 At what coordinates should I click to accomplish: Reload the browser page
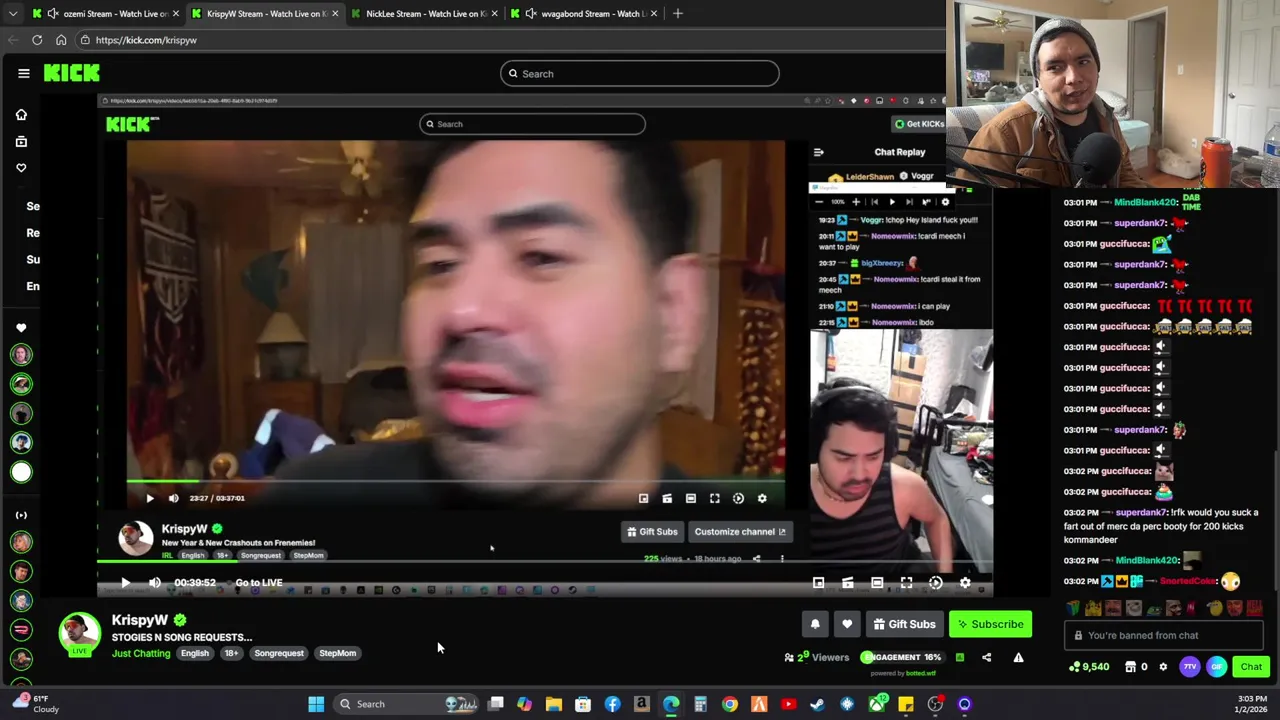click(x=37, y=40)
